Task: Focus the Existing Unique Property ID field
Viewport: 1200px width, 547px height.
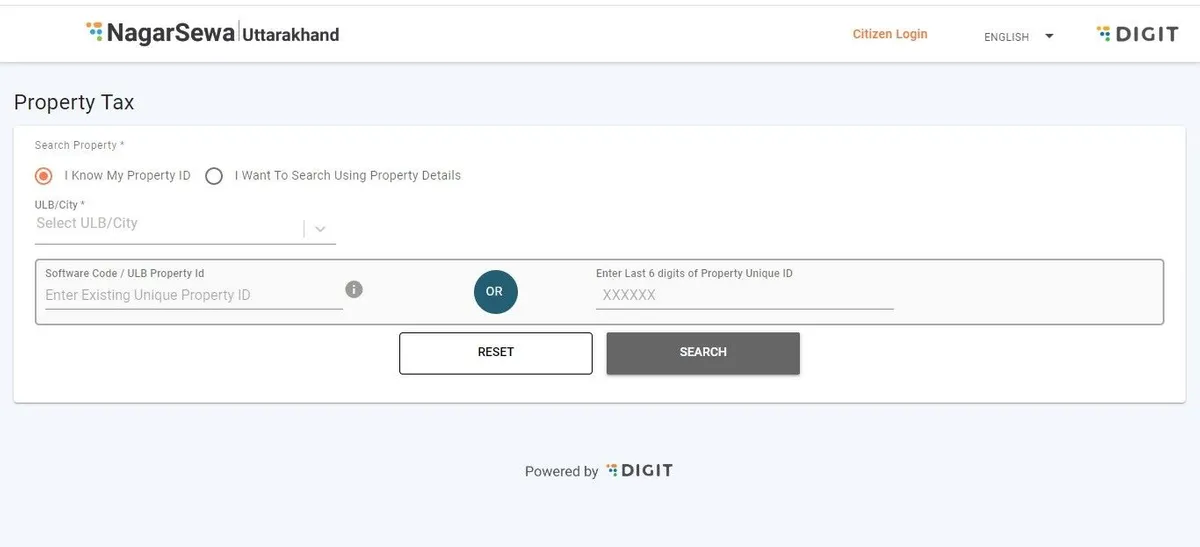Action: [193, 295]
